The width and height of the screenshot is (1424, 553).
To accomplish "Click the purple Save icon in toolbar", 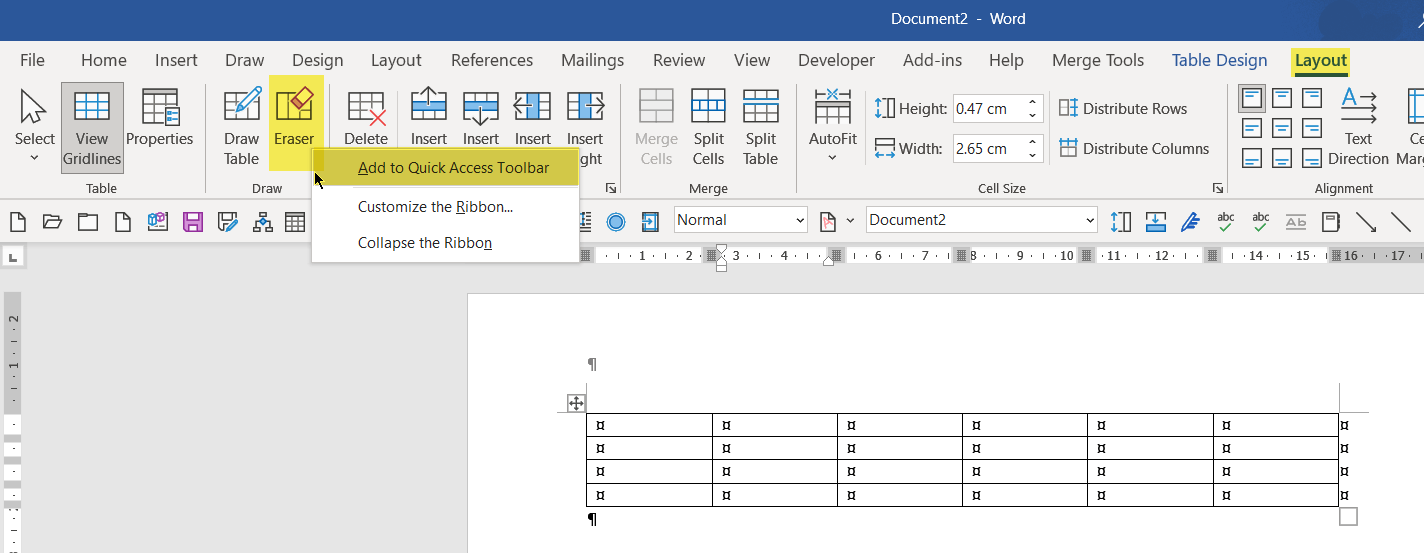I will click(193, 221).
